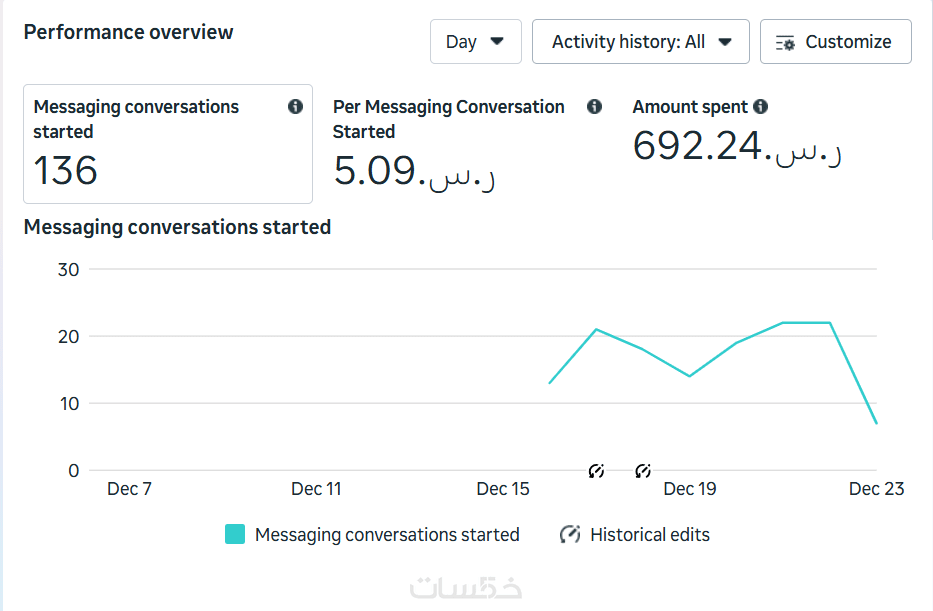Select the Messaging conversations started metric card

pos(168,144)
